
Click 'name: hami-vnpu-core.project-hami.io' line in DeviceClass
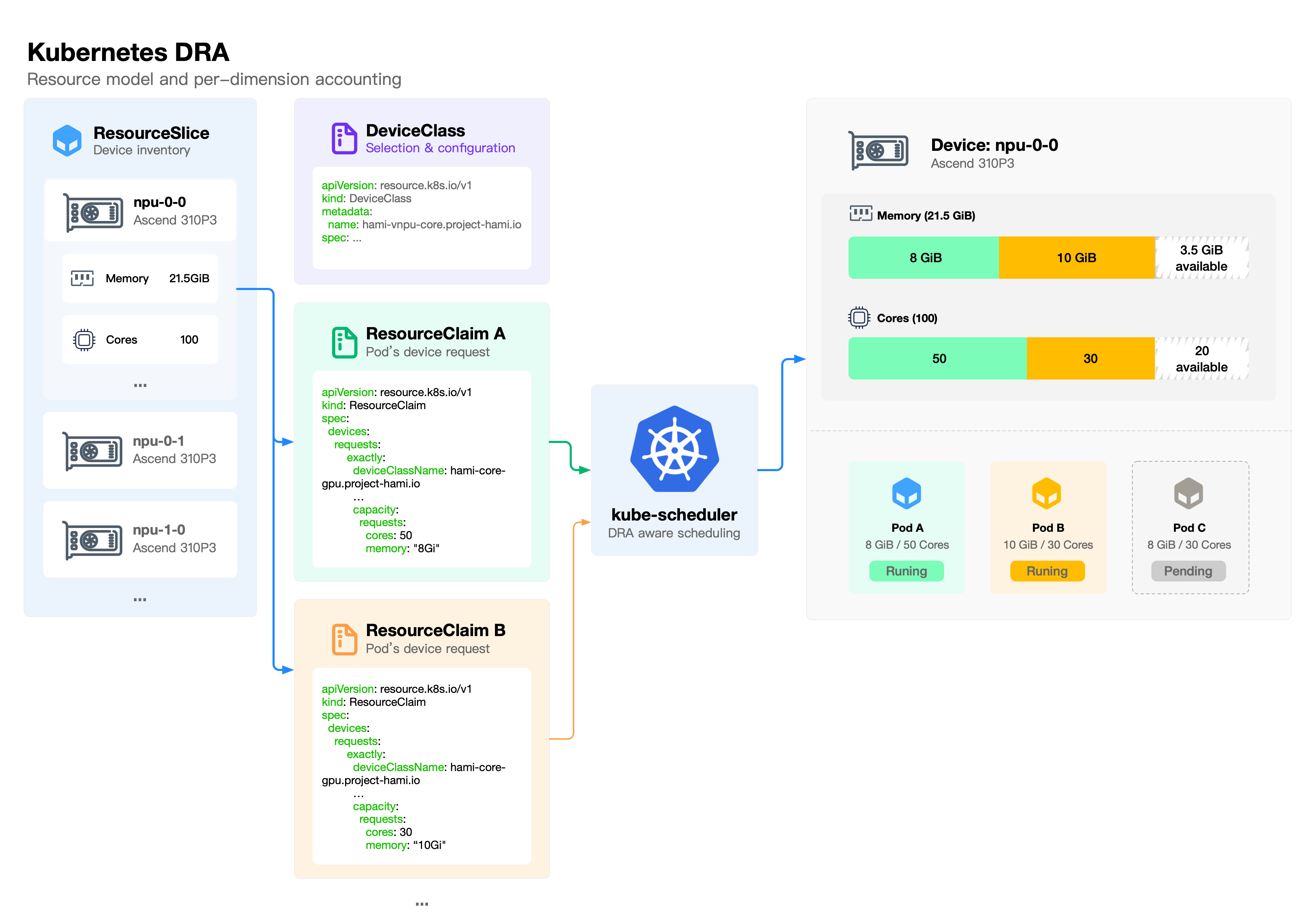tap(424, 225)
